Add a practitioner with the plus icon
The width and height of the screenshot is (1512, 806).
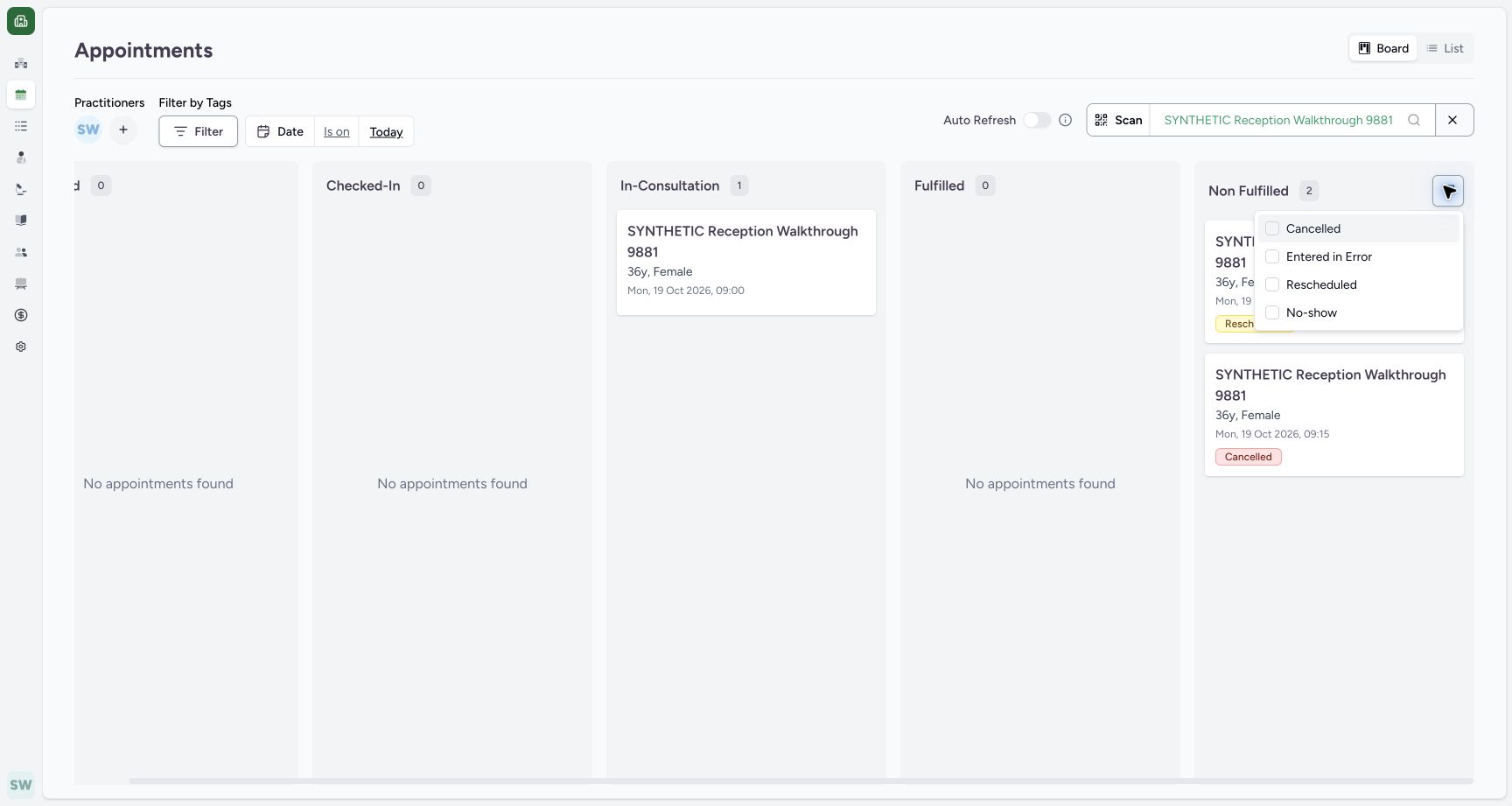123,130
